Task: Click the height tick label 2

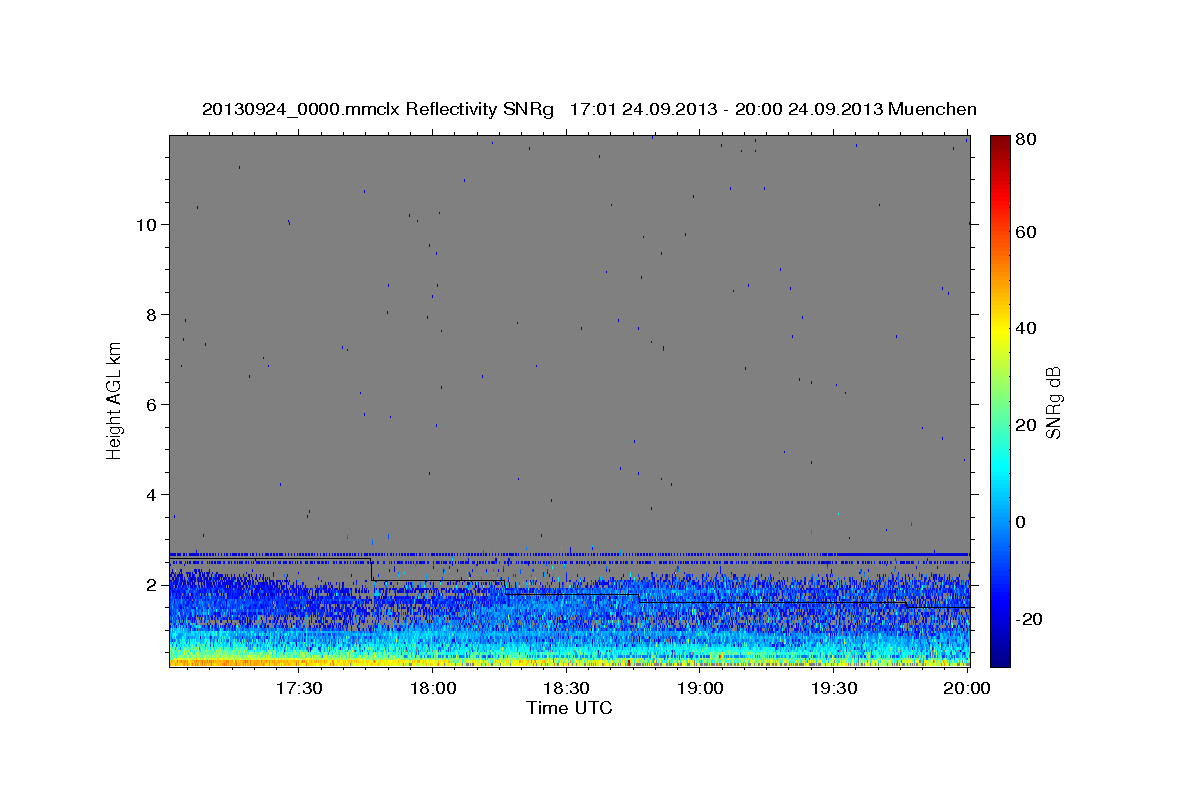Action: 152,584
